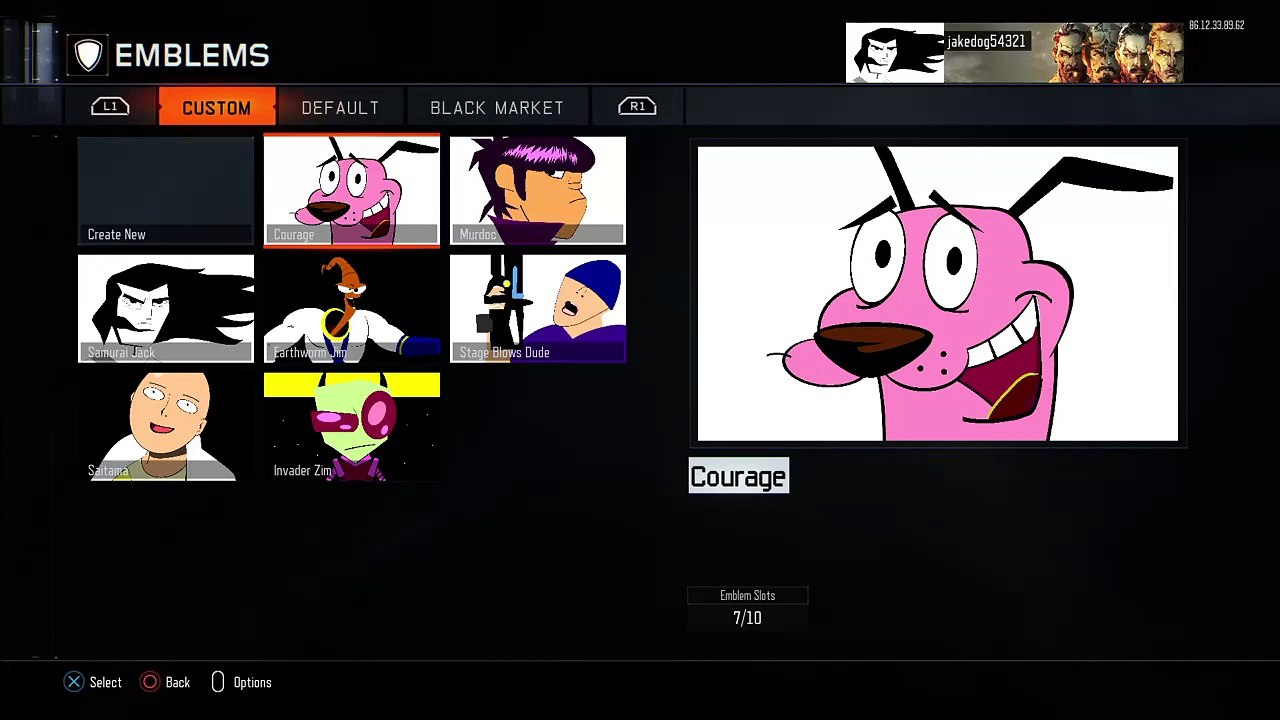This screenshot has width=1280, height=720.
Task: Select the Invader Zim emblem thumbnail
Action: click(x=352, y=426)
